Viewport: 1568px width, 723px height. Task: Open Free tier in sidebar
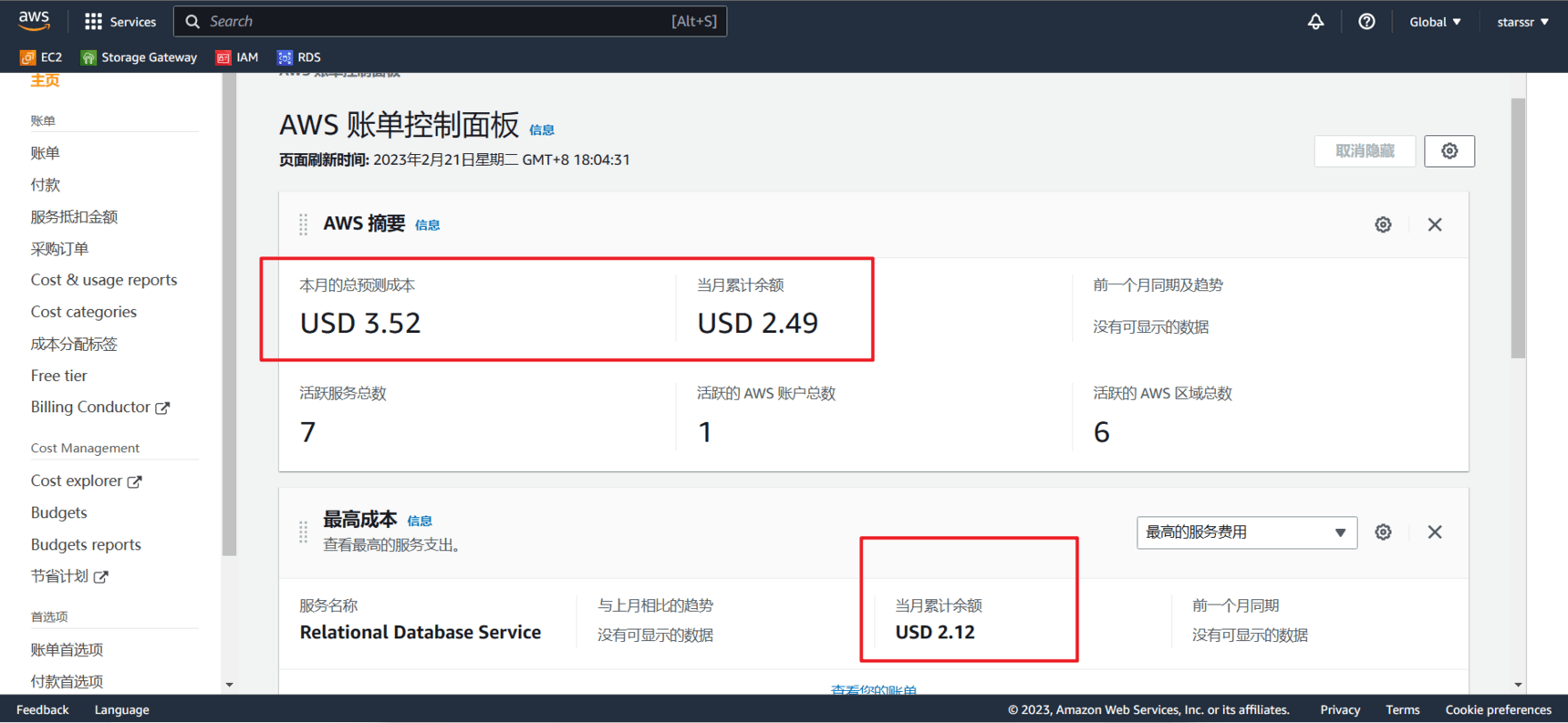(58, 376)
